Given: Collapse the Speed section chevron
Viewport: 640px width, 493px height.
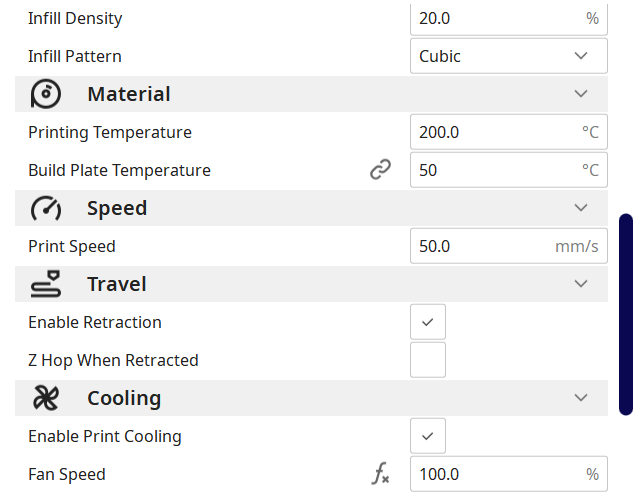Looking at the screenshot, I should point(581,208).
